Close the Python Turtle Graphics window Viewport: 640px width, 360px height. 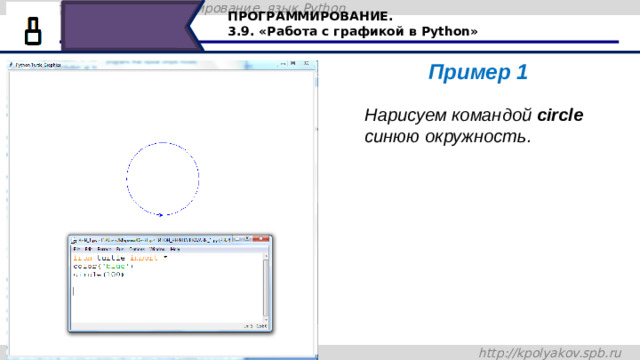[x=306, y=63]
